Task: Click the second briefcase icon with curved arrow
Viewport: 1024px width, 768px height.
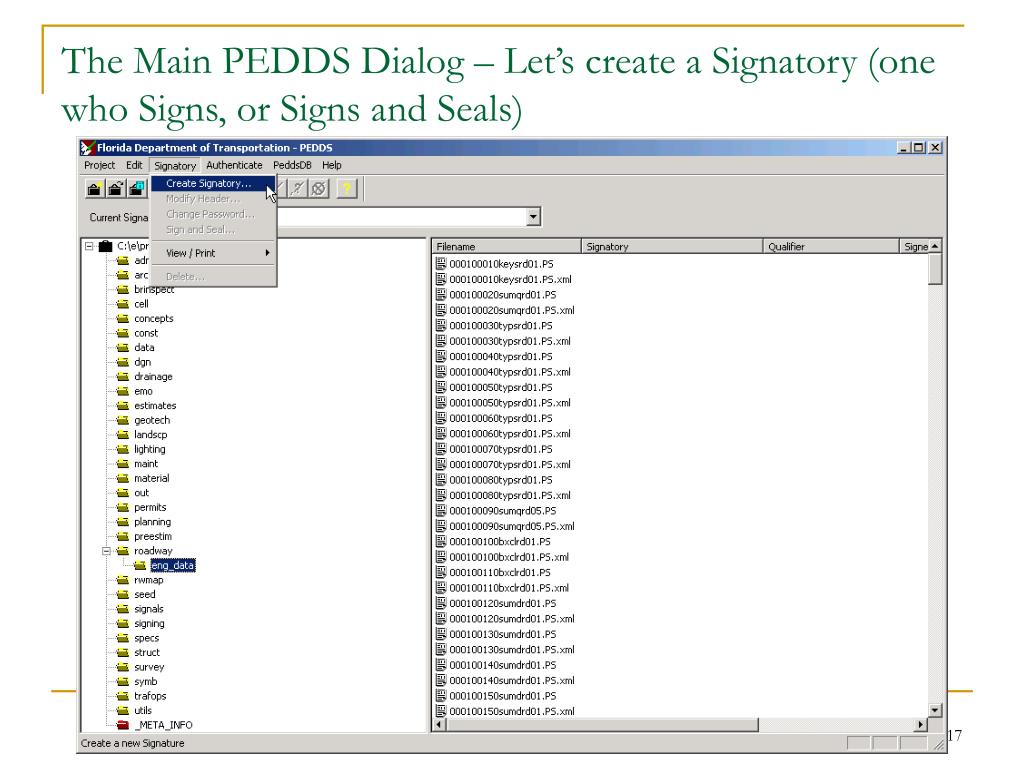Action: coord(116,189)
